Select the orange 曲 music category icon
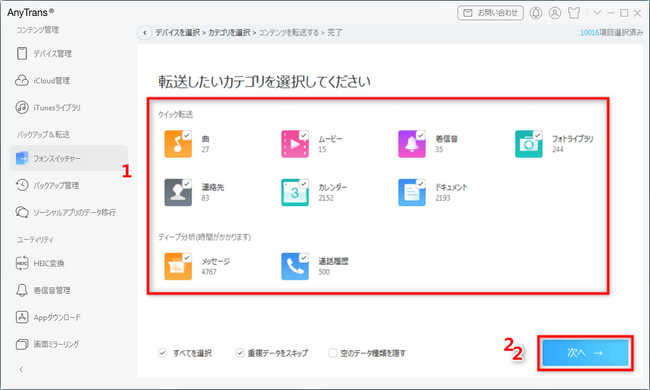Image resolution: width=650 pixels, height=390 pixels. [x=178, y=144]
